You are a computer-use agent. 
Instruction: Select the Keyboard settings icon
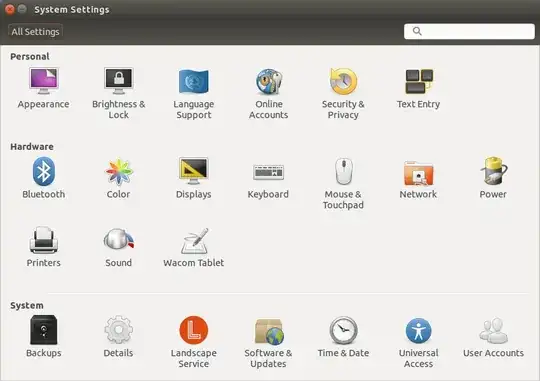point(269,172)
